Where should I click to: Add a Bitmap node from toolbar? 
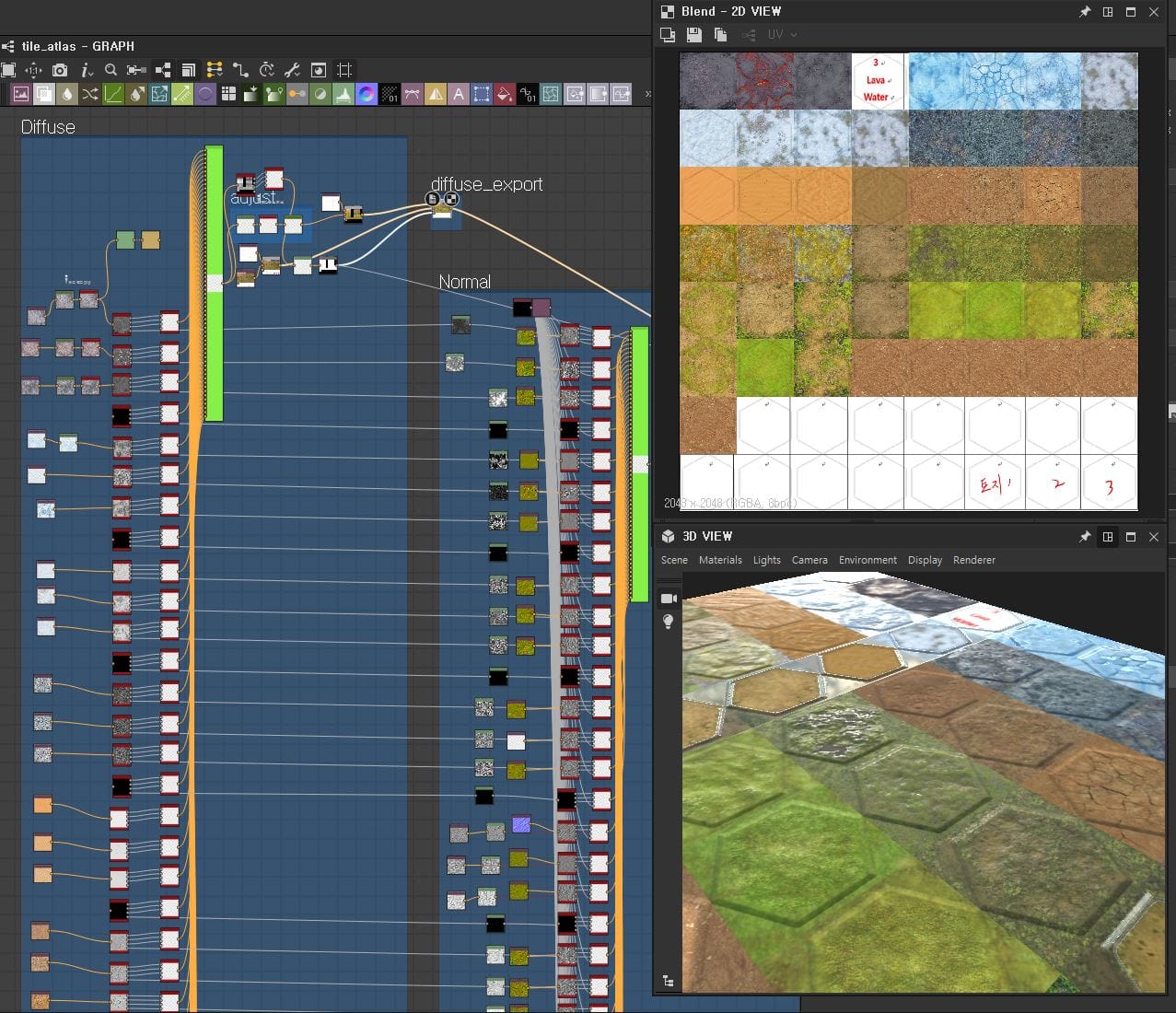(x=20, y=94)
